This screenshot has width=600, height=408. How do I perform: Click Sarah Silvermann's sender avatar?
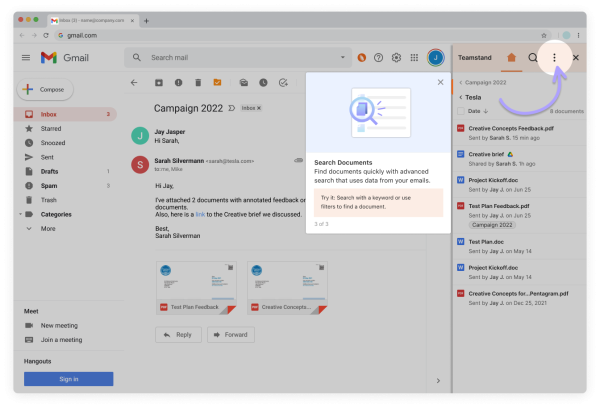tap(140, 165)
